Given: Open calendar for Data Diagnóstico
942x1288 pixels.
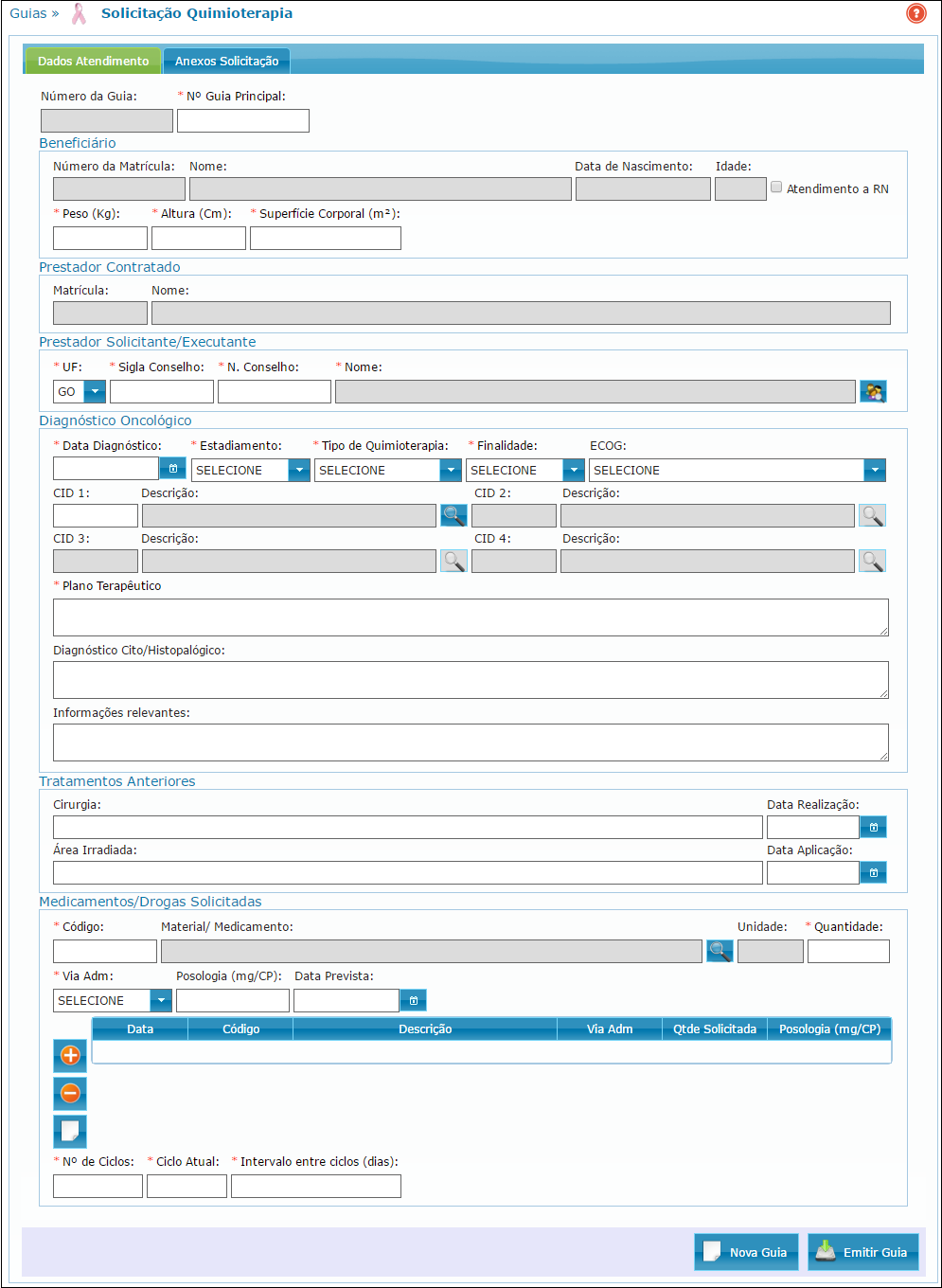Looking at the screenshot, I should [x=172, y=469].
